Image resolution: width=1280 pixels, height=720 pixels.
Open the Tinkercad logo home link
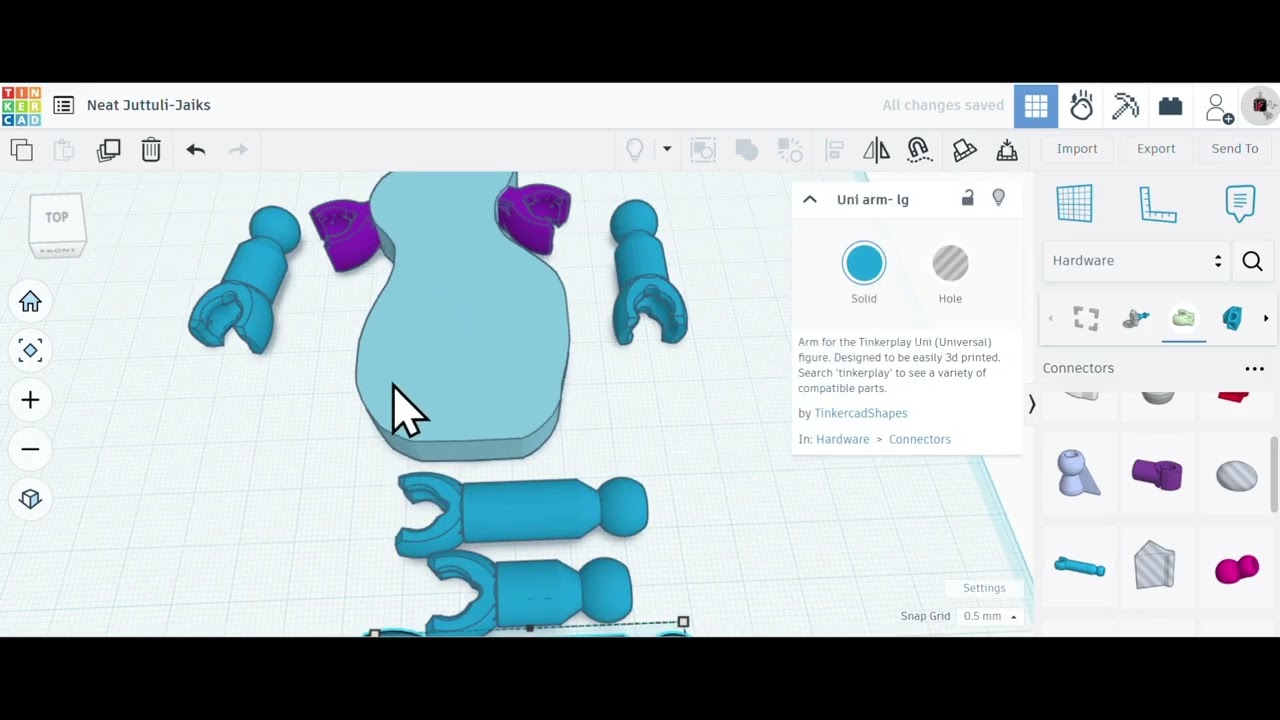[21, 106]
